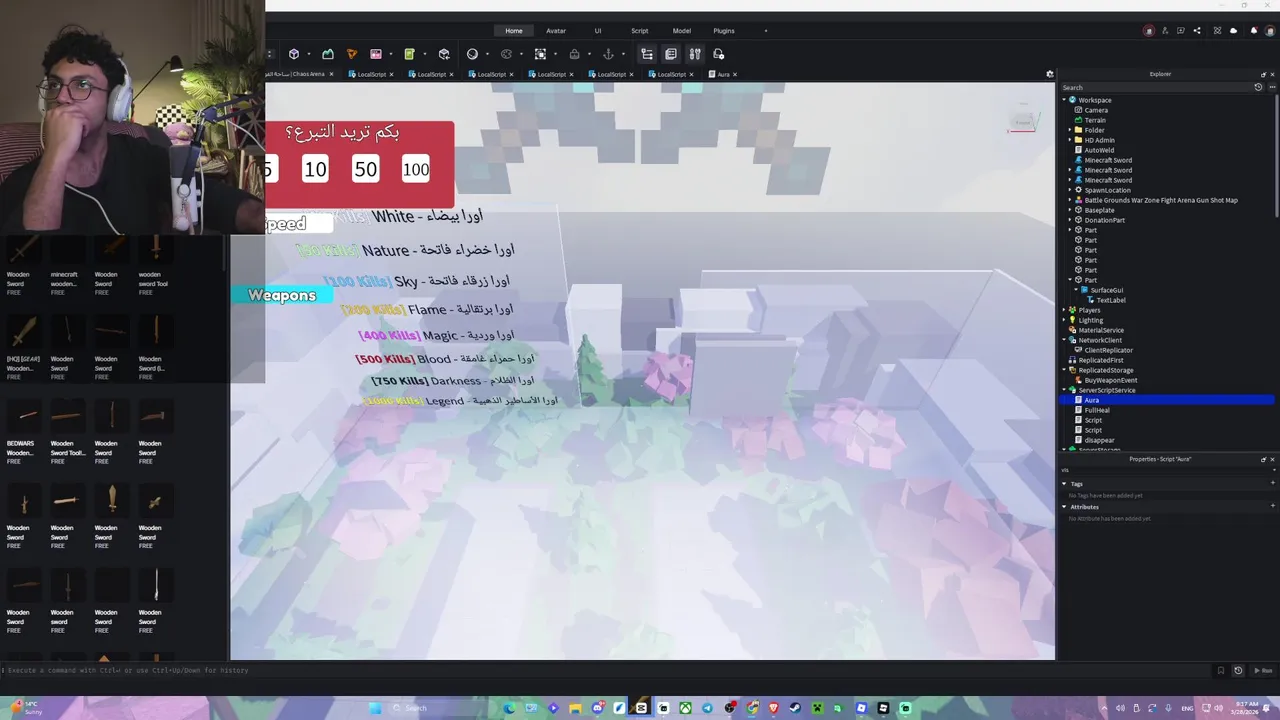Viewport: 1280px width, 720px height.
Task: Select Baseplate in Explorer
Action: pos(1099,210)
